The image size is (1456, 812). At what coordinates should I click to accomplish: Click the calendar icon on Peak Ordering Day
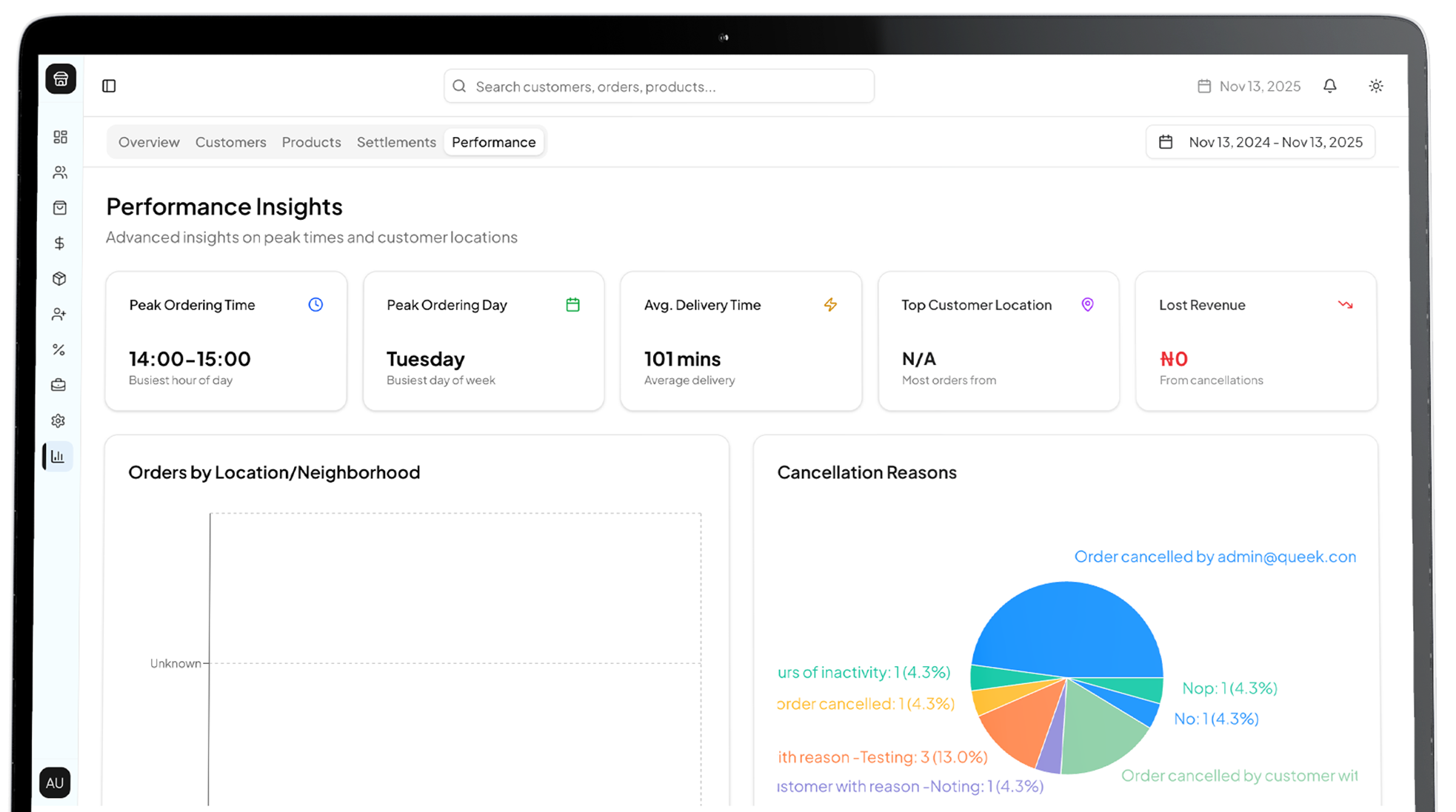572,304
